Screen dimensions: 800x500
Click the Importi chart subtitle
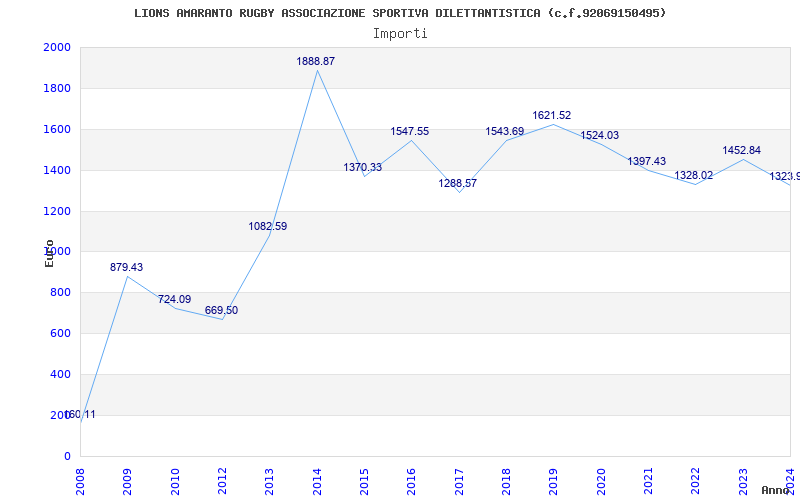(400, 34)
